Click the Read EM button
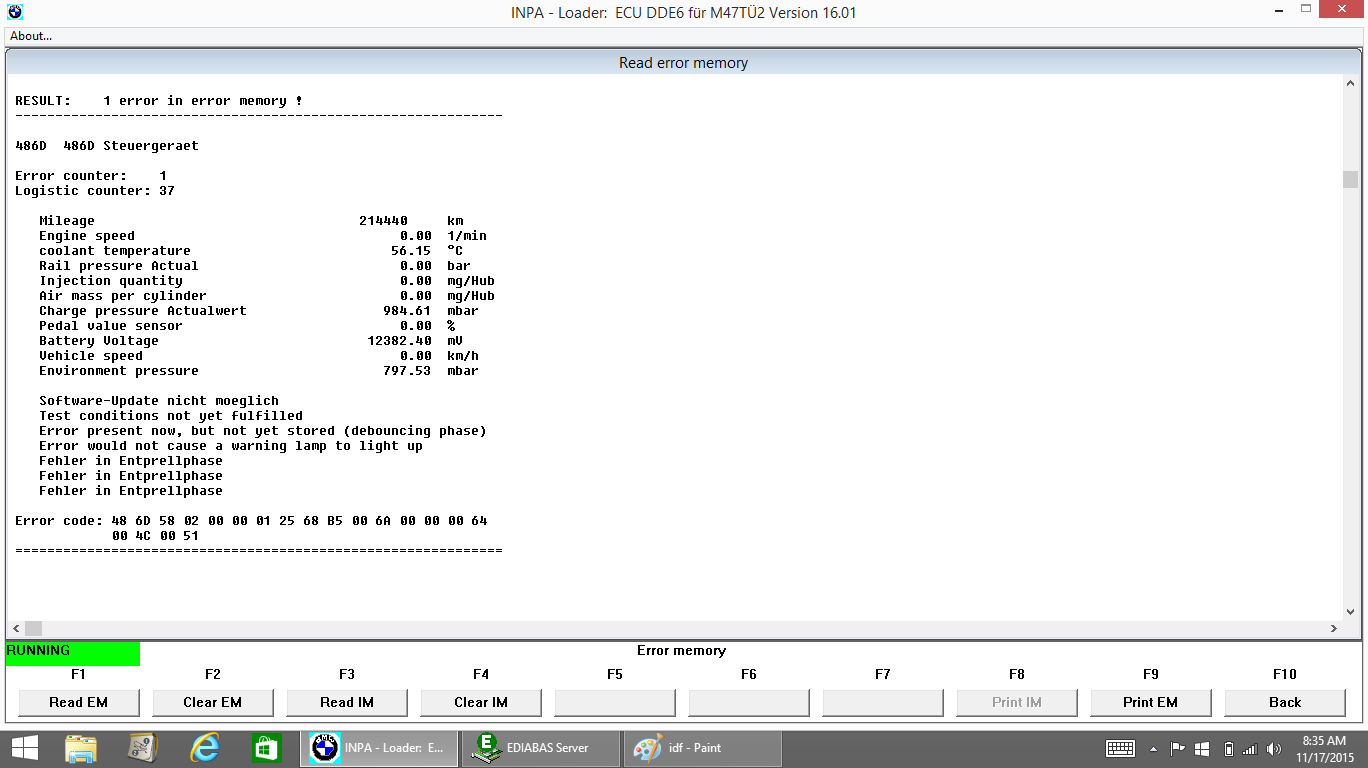This screenshot has width=1368, height=768. [x=79, y=702]
